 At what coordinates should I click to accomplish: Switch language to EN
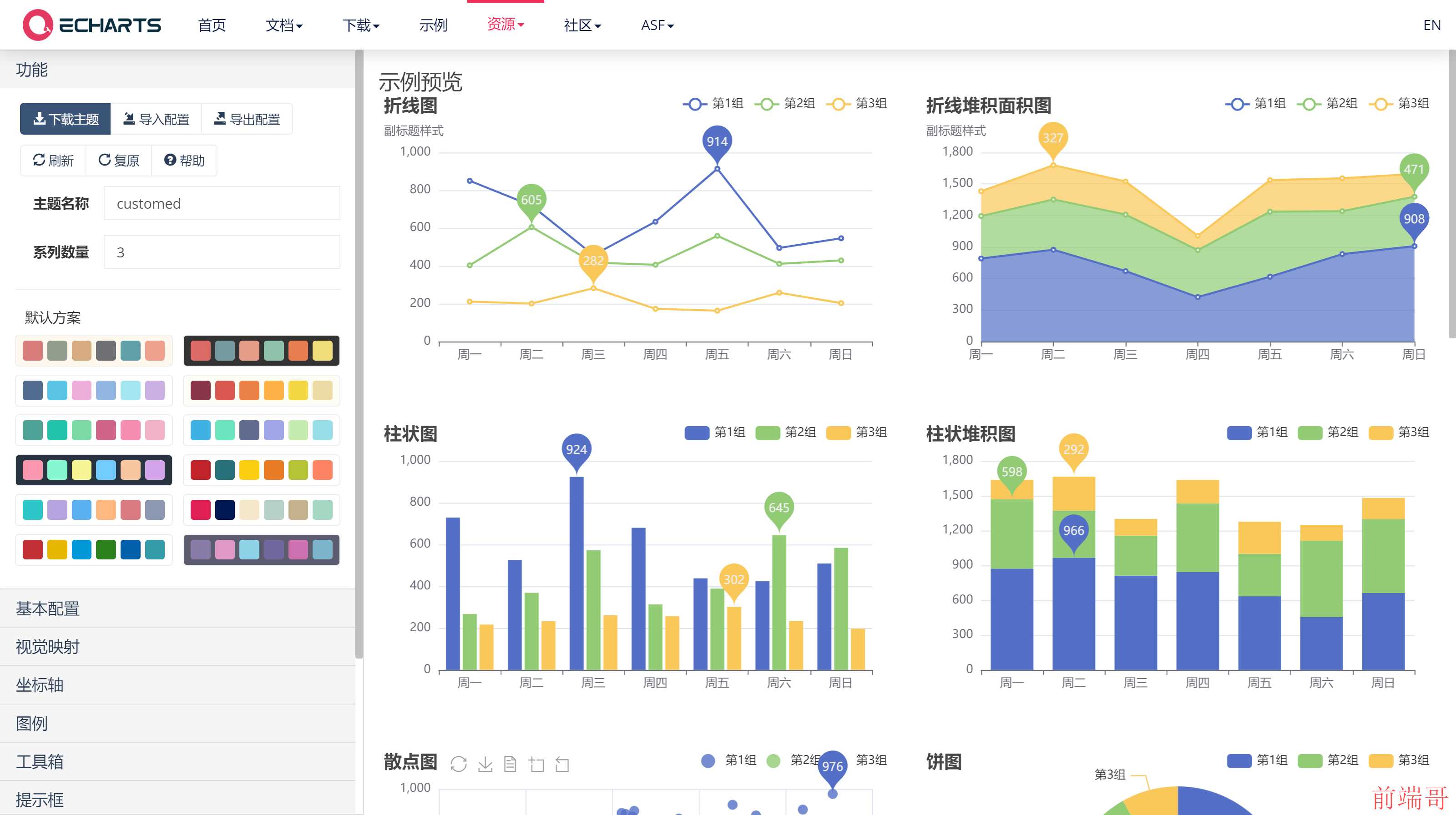coord(1432,25)
